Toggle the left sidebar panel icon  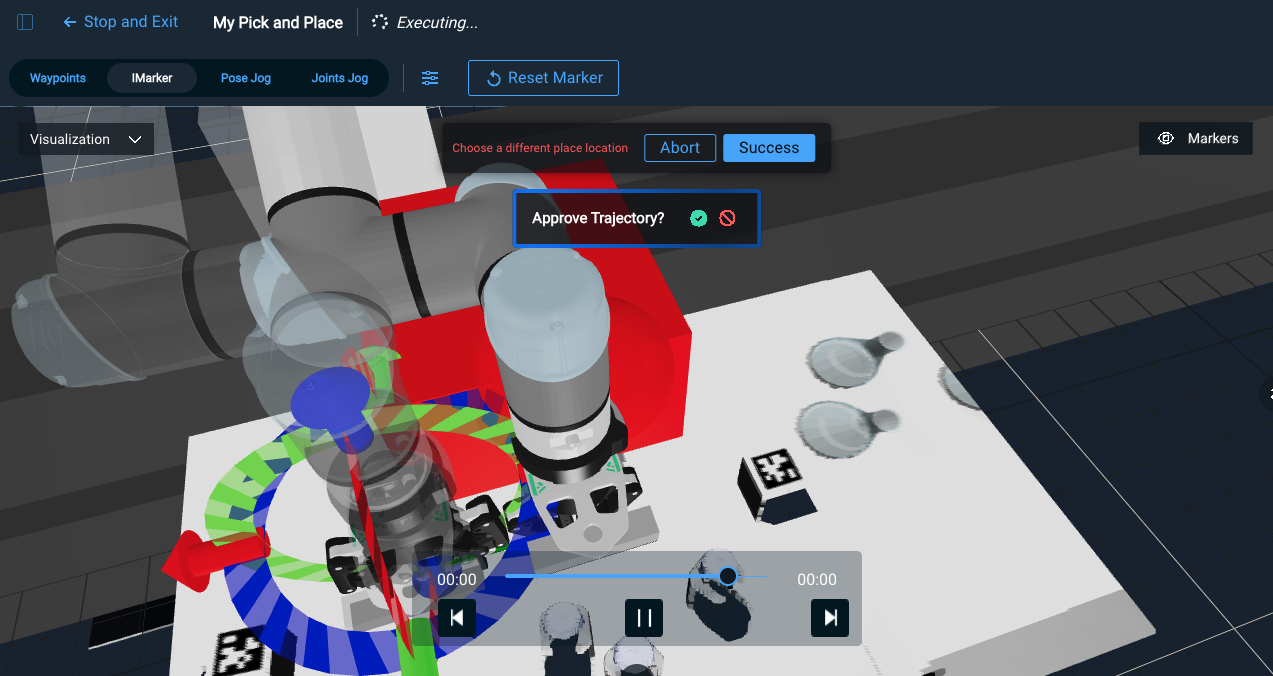(x=25, y=22)
